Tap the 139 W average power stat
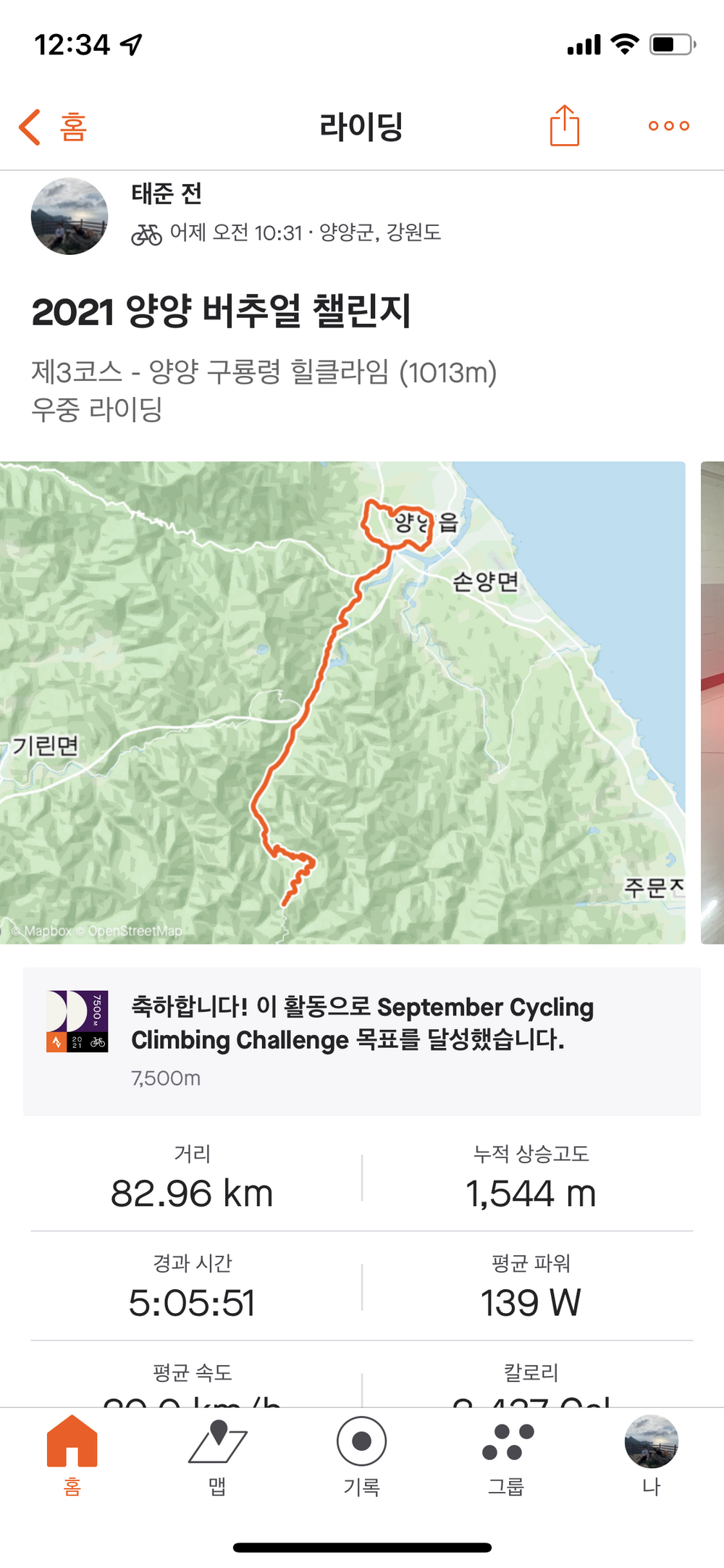The width and height of the screenshot is (724, 1568). (x=531, y=1302)
